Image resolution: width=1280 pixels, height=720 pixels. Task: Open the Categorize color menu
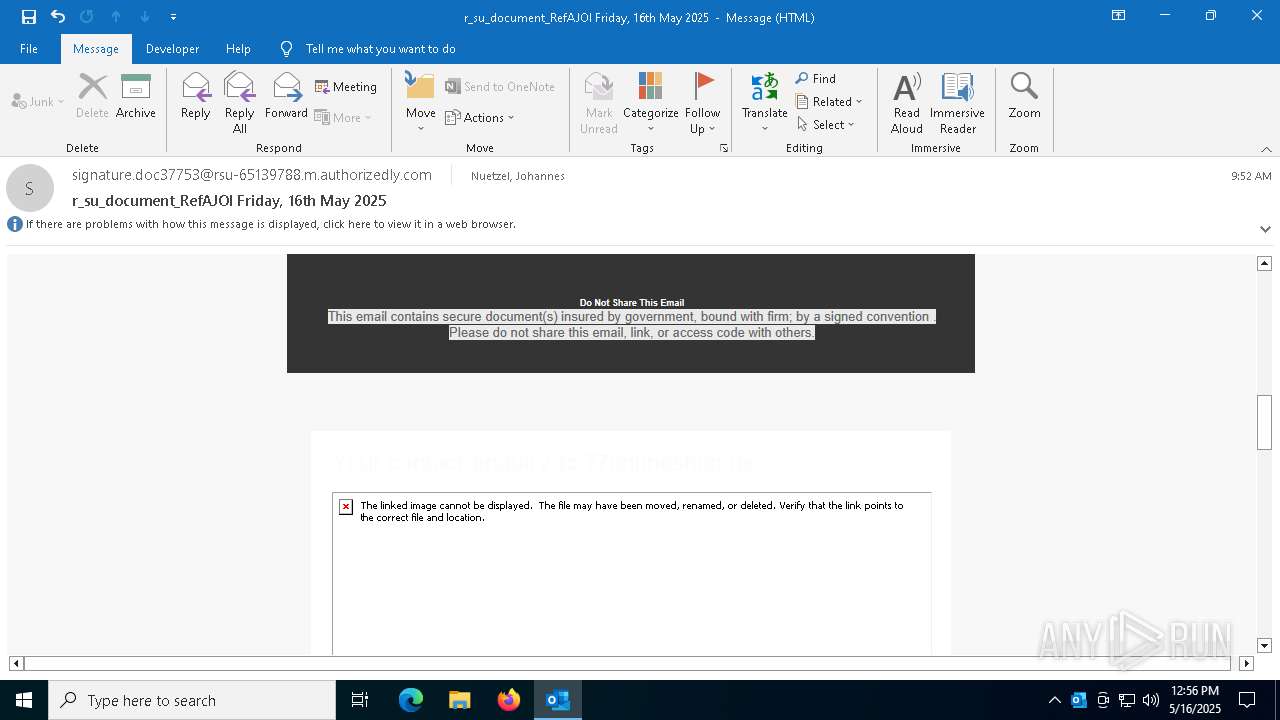tap(651, 102)
